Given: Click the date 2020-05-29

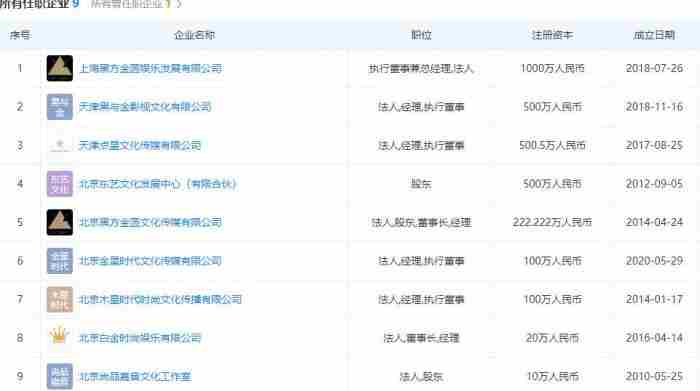Looking at the screenshot, I should pyautogui.click(x=654, y=261).
